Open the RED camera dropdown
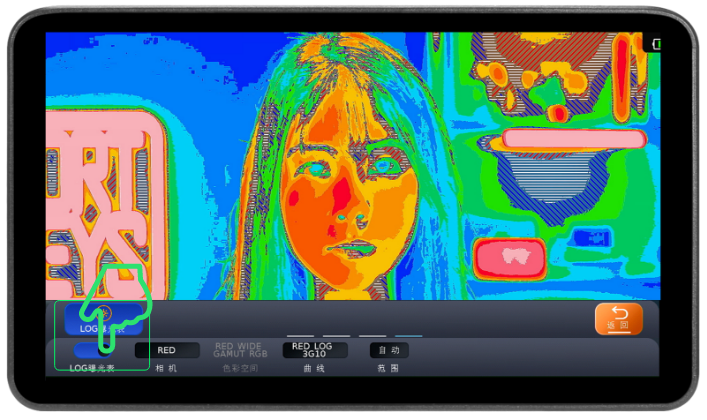The width and height of the screenshot is (707, 420). (167, 350)
